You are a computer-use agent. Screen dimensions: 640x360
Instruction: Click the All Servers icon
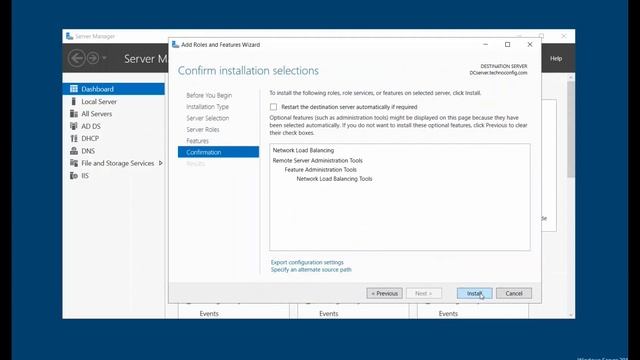[x=74, y=113]
